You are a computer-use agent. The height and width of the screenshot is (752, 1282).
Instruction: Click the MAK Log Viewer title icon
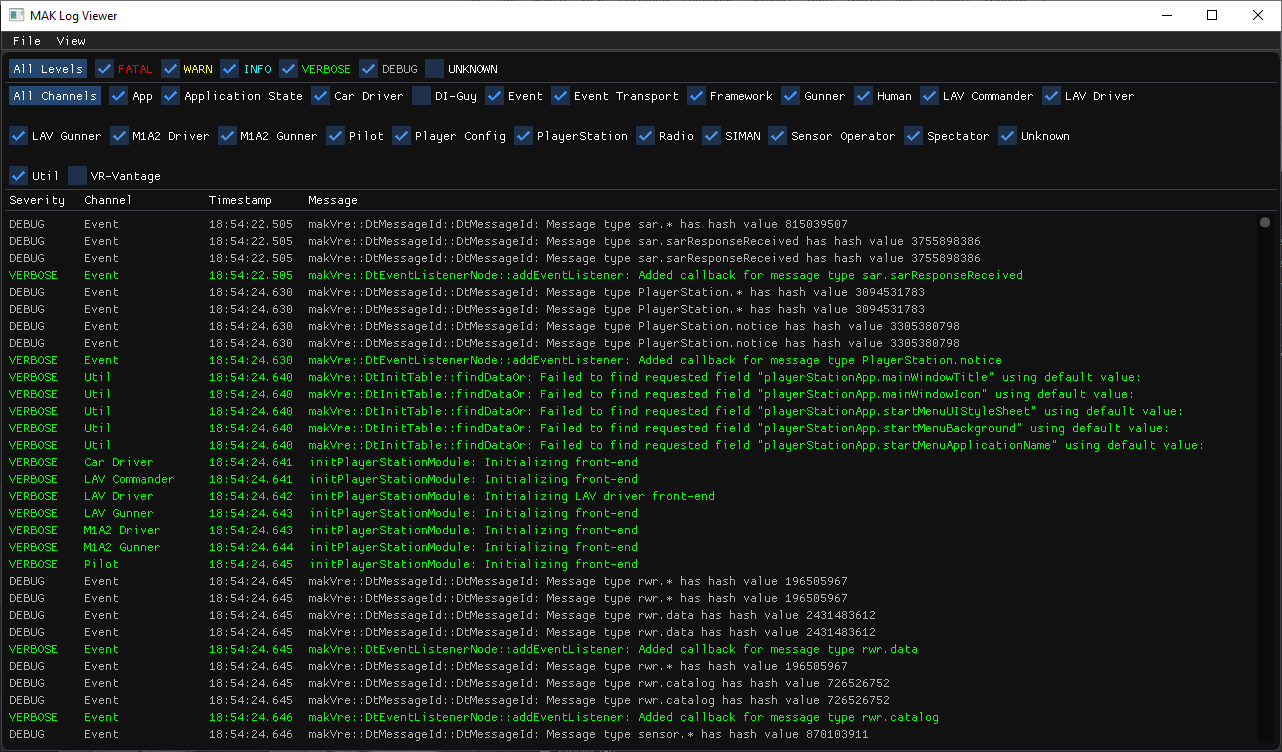click(x=16, y=15)
